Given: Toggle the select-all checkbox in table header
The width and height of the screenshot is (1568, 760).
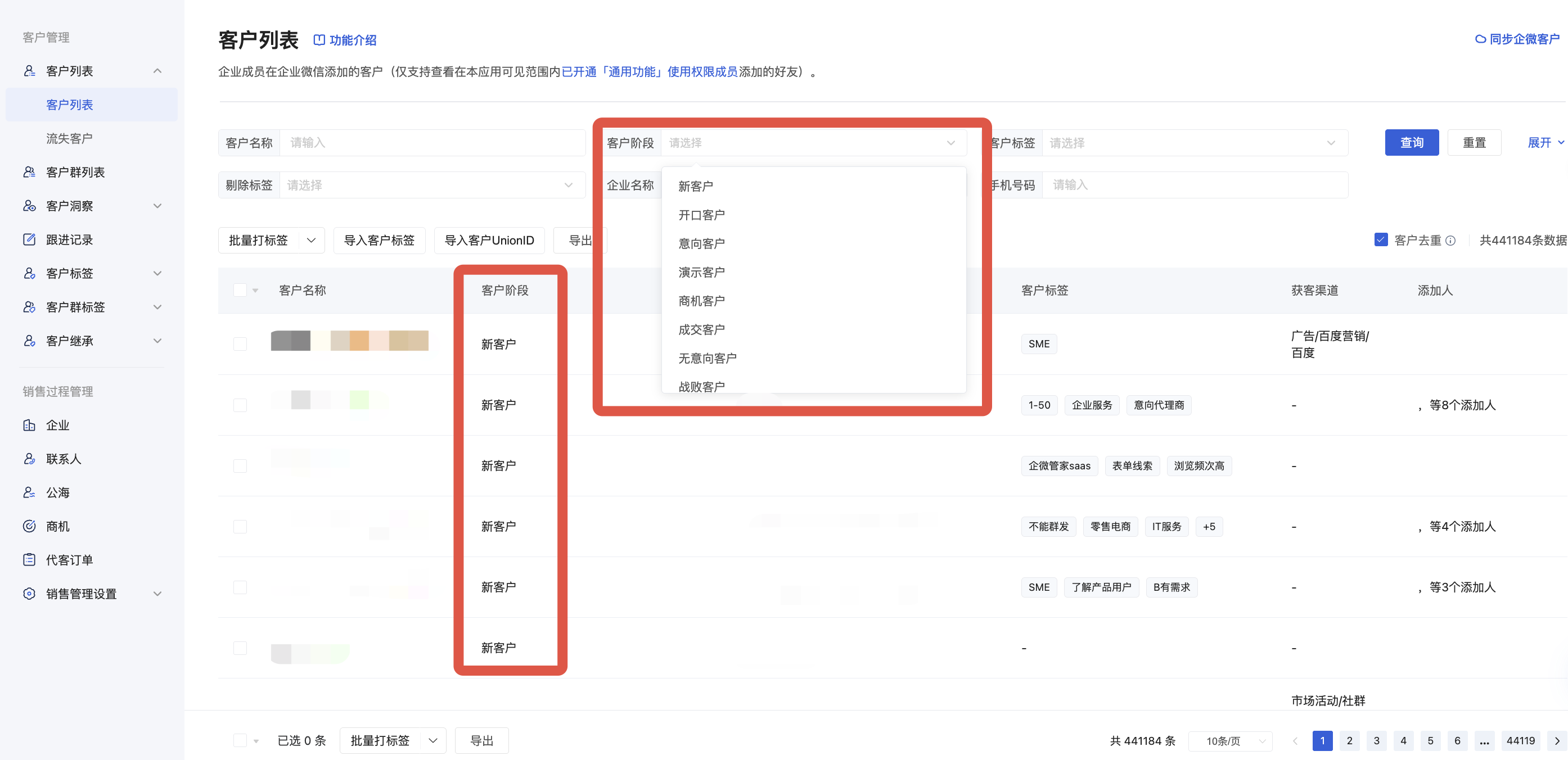Looking at the screenshot, I should pos(240,290).
